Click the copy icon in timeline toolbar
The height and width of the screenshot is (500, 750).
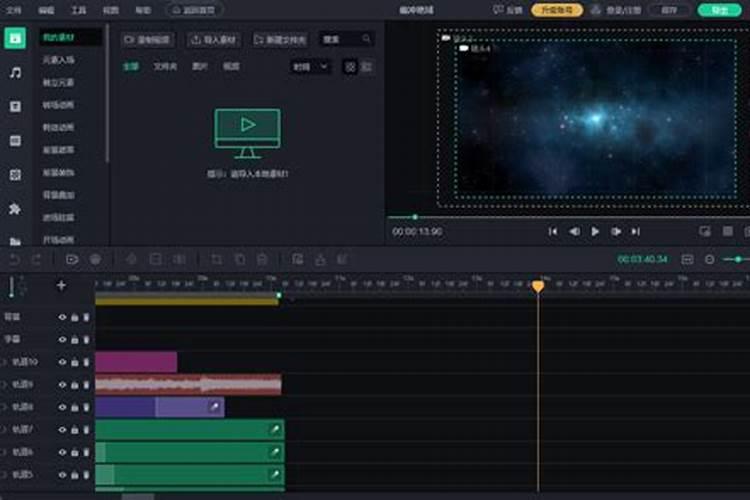pyautogui.click(x=240, y=259)
